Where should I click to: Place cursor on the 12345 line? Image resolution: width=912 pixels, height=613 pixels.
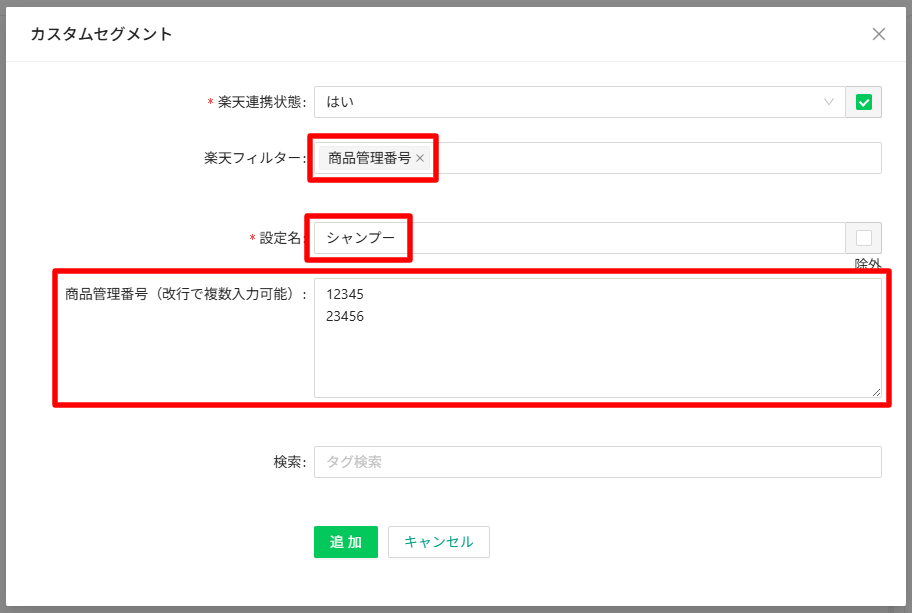tap(345, 296)
